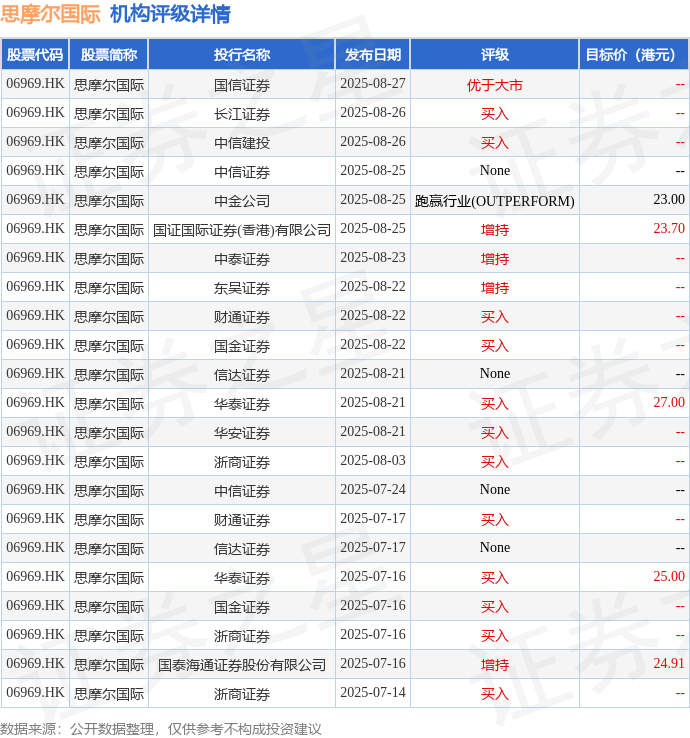The height and width of the screenshot is (738, 690).
Task: Click the 目标价（港元） column header
Action: [x=634, y=55]
